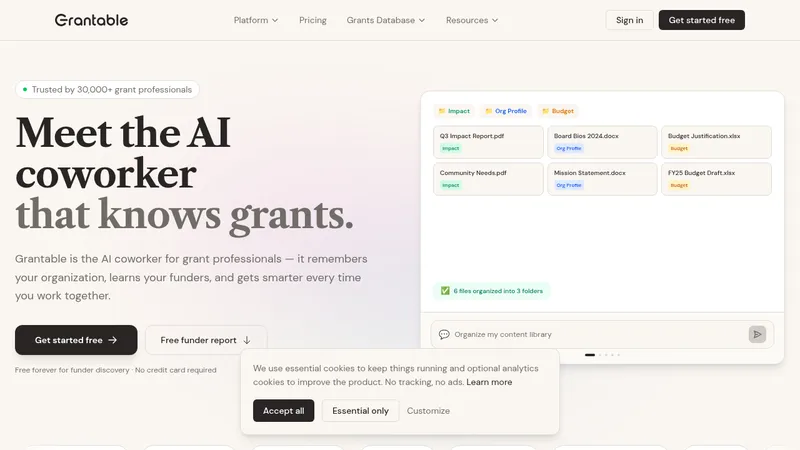800x450 pixels.
Task: Click the Budget folder icon
Action: click(545, 111)
